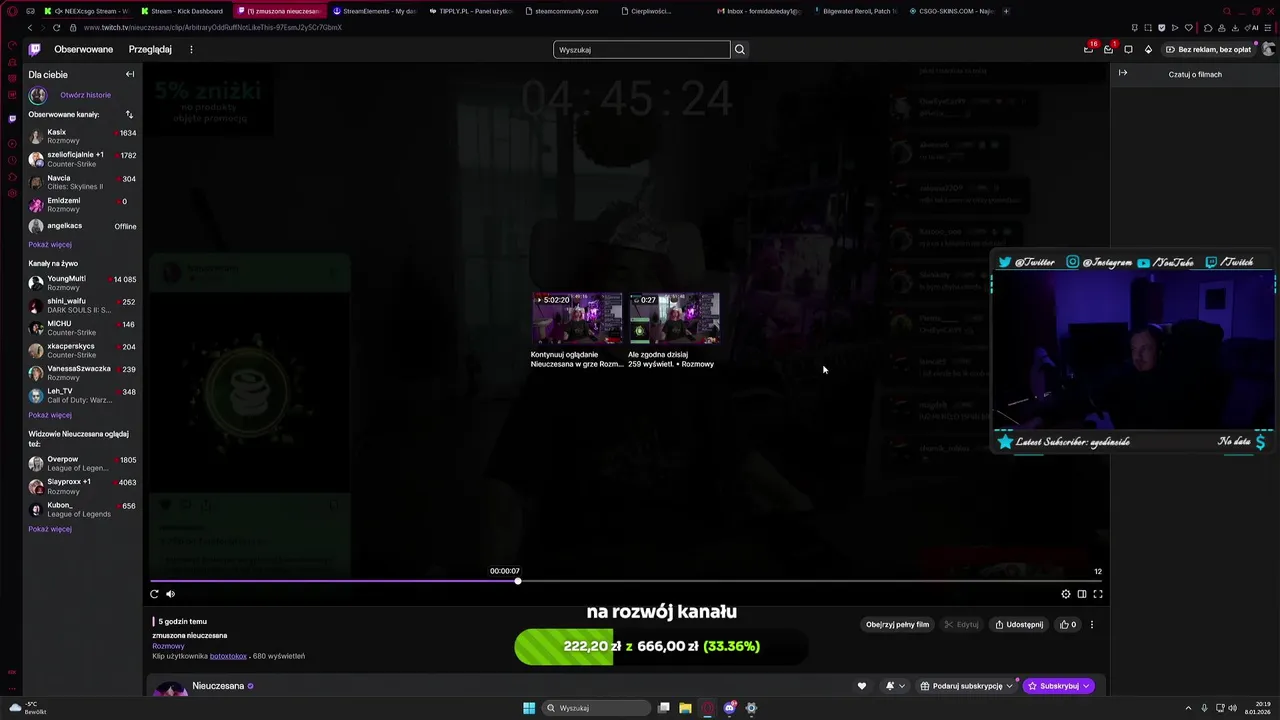
Task: Expand the Czatuj o filmach chat panel
Action: pyautogui.click(x=1123, y=73)
